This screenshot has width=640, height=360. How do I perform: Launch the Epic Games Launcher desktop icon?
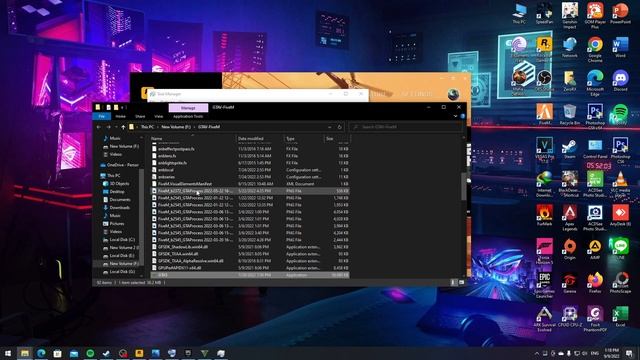544,285
